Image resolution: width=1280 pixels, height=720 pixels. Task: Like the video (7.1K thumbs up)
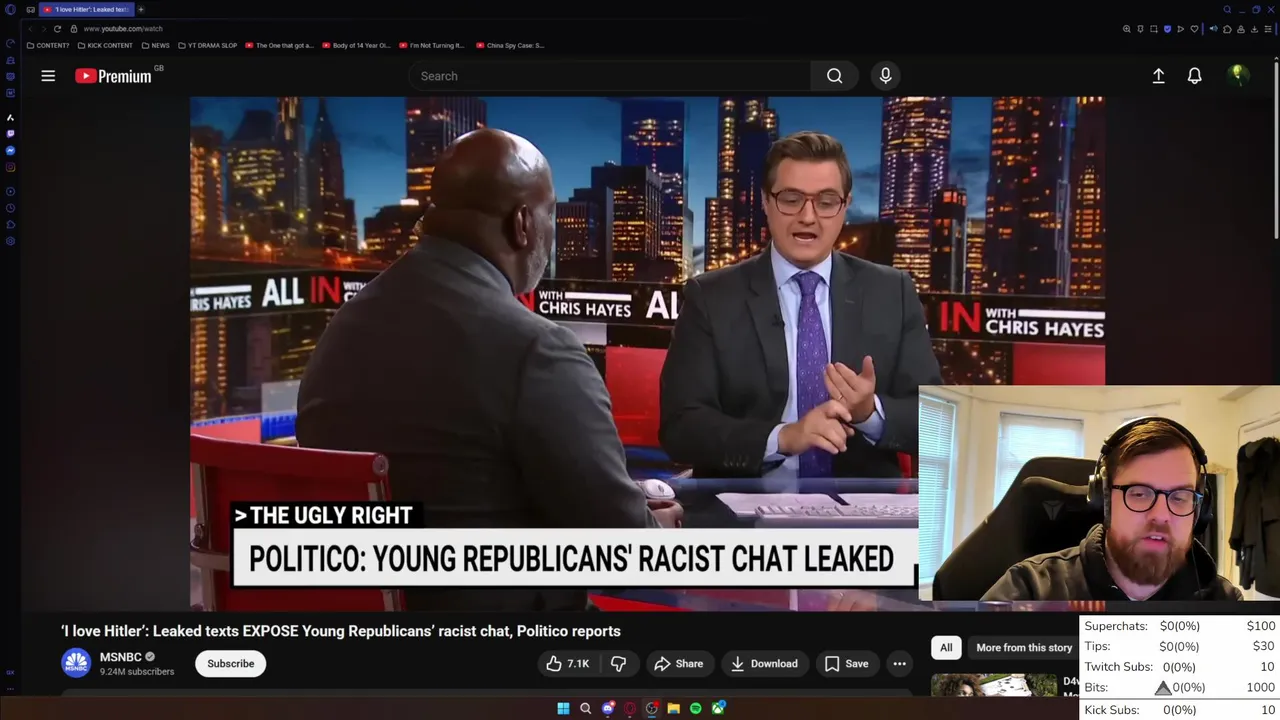pyautogui.click(x=567, y=663)
